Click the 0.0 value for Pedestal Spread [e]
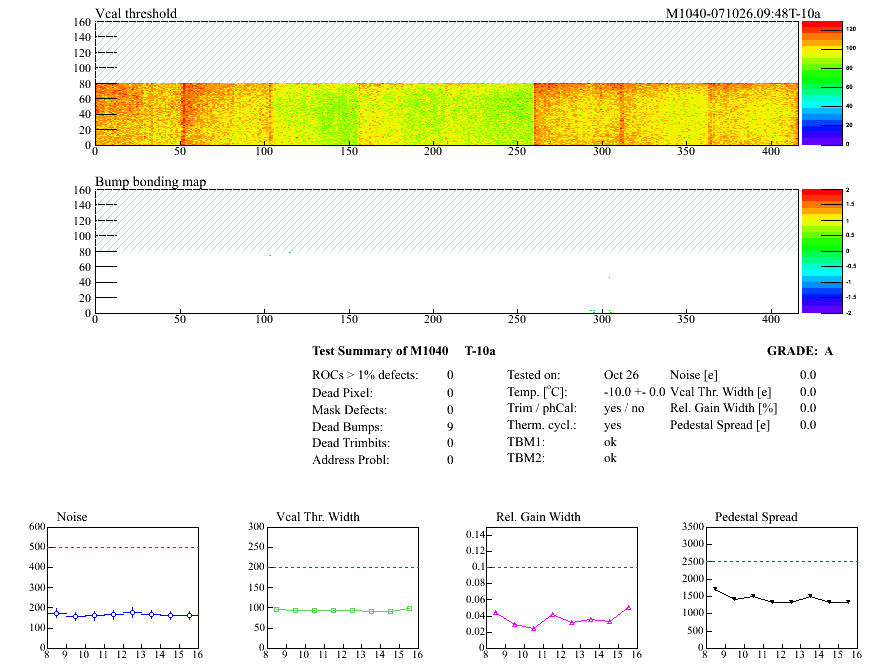896x672 pixels. point(808,425)
